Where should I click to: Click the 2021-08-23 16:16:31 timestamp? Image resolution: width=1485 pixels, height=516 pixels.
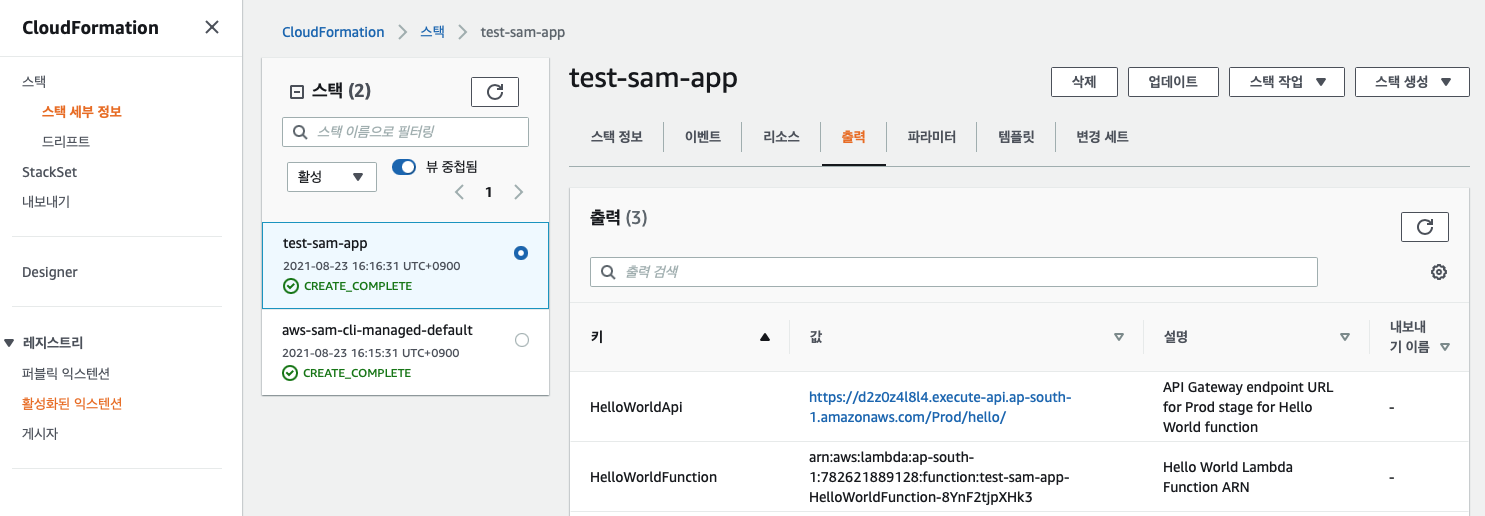pyautogui.click(x=371, y=266)
